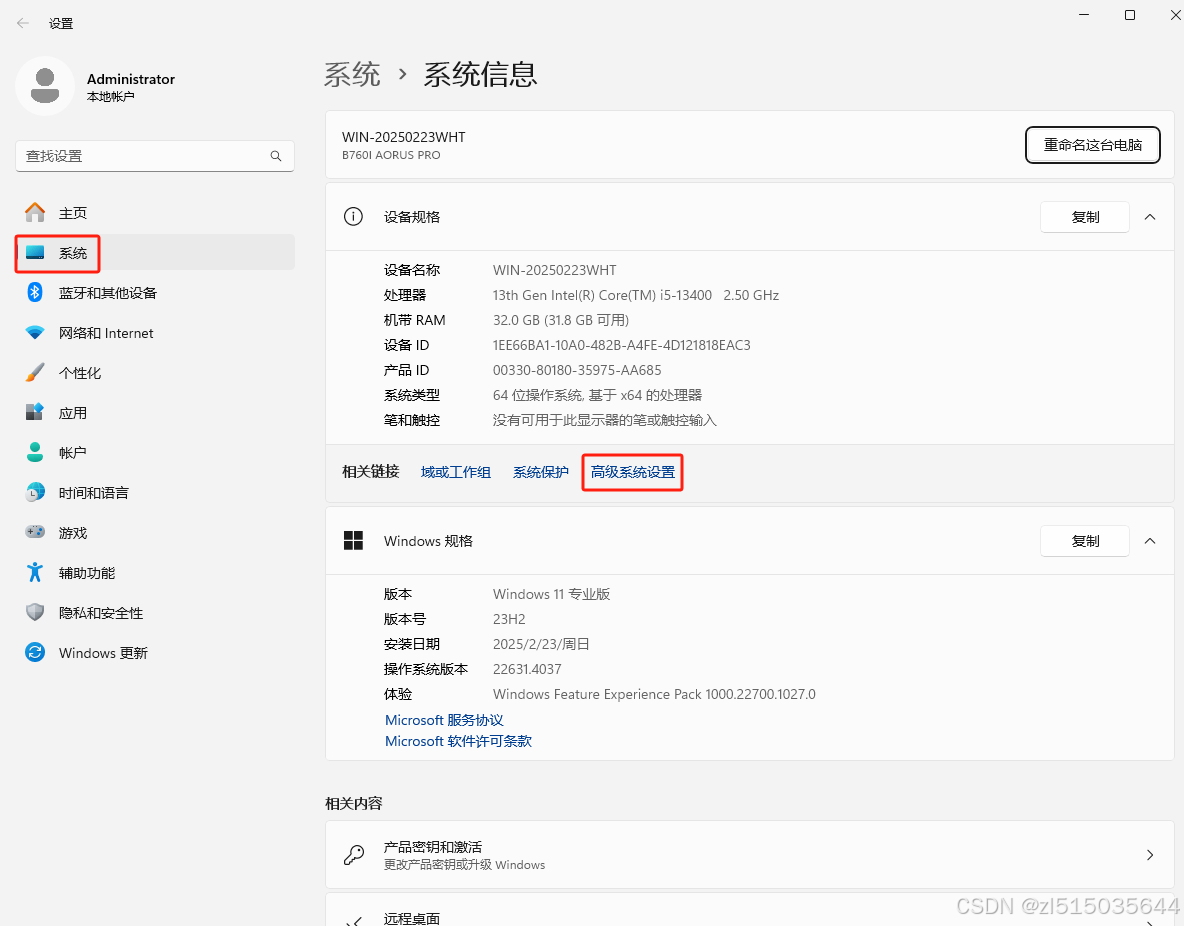Click the 系统 monitor icon
The height and width of the screenshot is (926, 1184).
(x=35, y=252)
